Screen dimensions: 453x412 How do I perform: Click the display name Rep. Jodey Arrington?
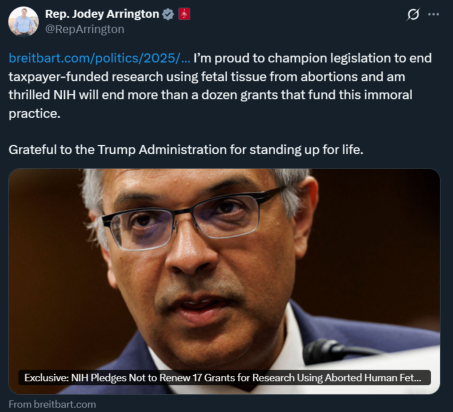tap(102, 14)
